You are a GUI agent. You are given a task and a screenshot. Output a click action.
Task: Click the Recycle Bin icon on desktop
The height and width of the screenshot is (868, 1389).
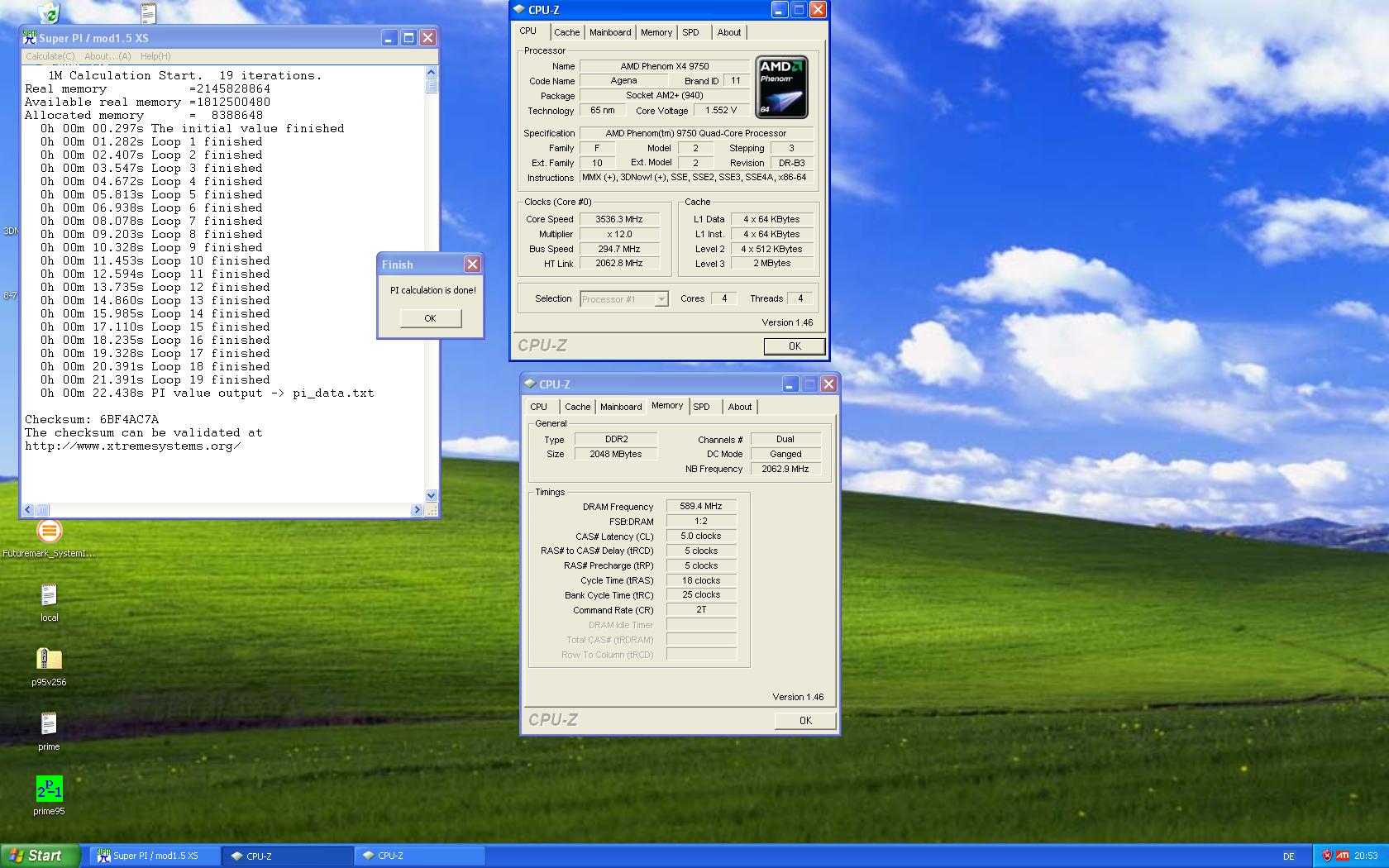click(49, 12)
